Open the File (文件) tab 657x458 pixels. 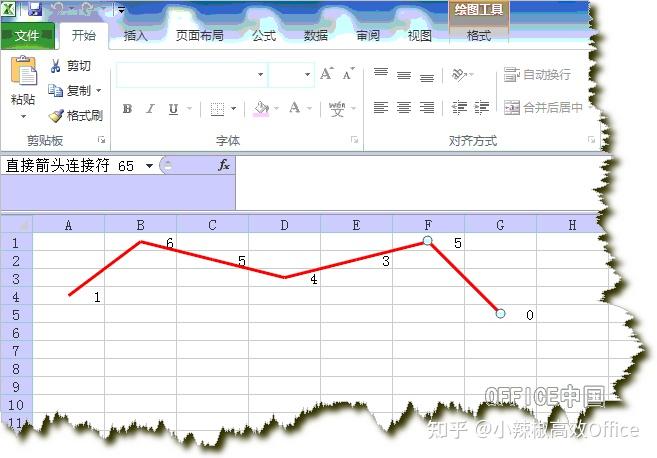(x=27, y=36)
